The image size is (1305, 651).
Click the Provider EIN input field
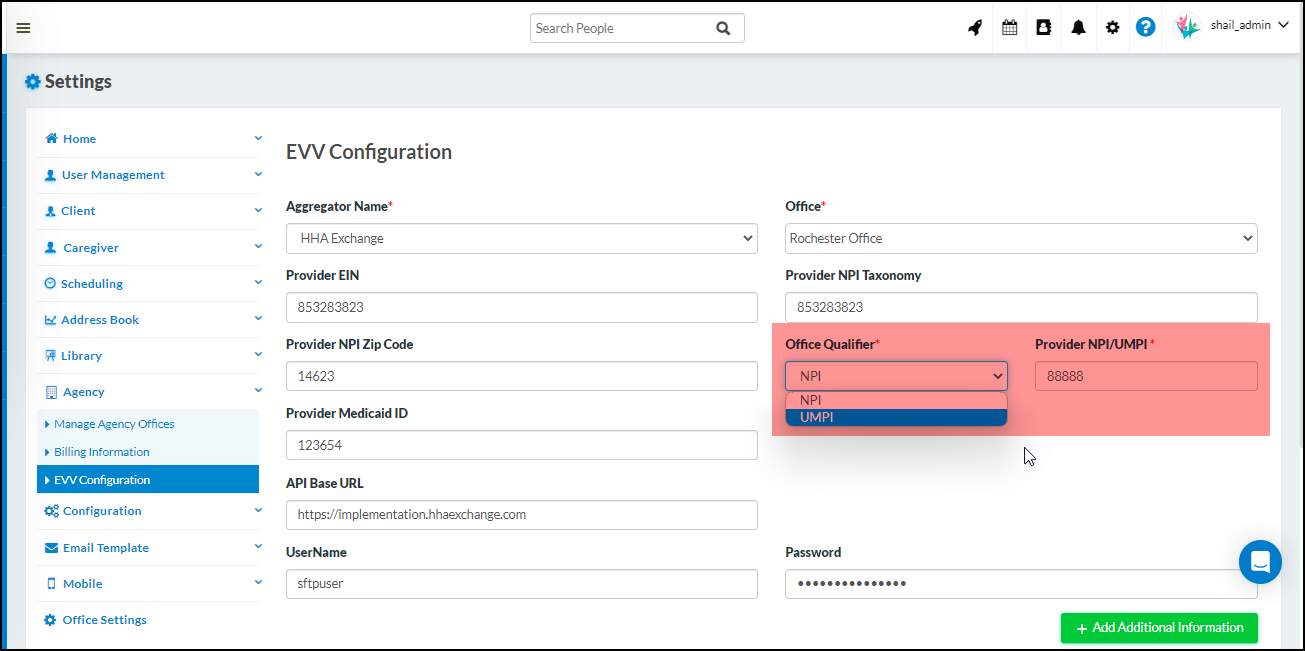tap(521, 307)
